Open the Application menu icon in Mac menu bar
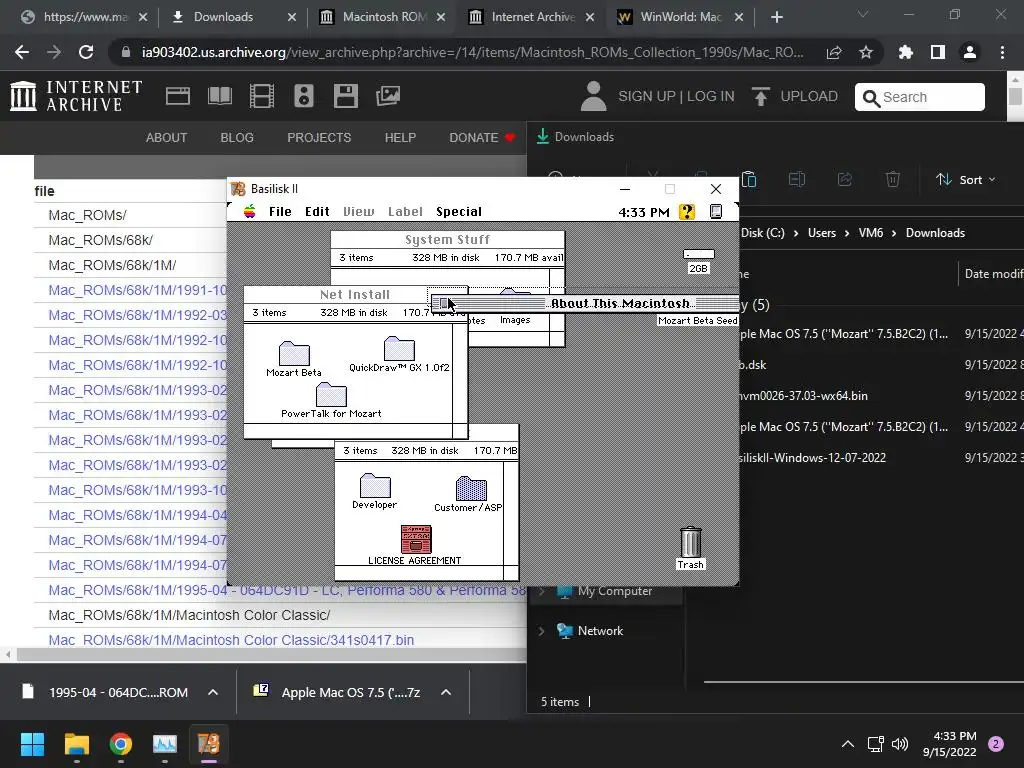Image resolution: width=1024 pixels, height=768 pixels. click(x=716, y=212)
